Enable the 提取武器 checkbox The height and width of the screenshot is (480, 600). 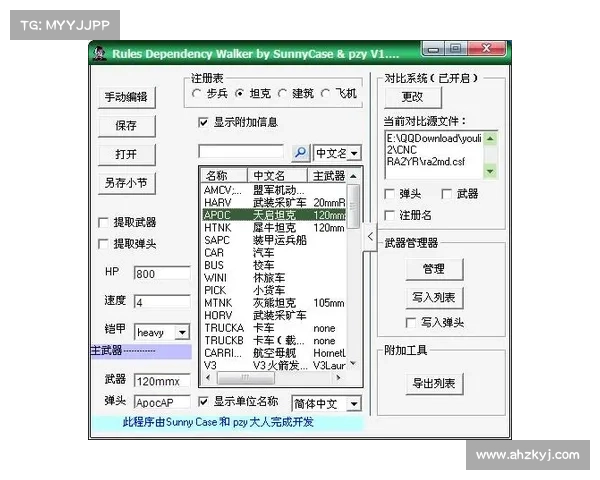click(103, 222)
